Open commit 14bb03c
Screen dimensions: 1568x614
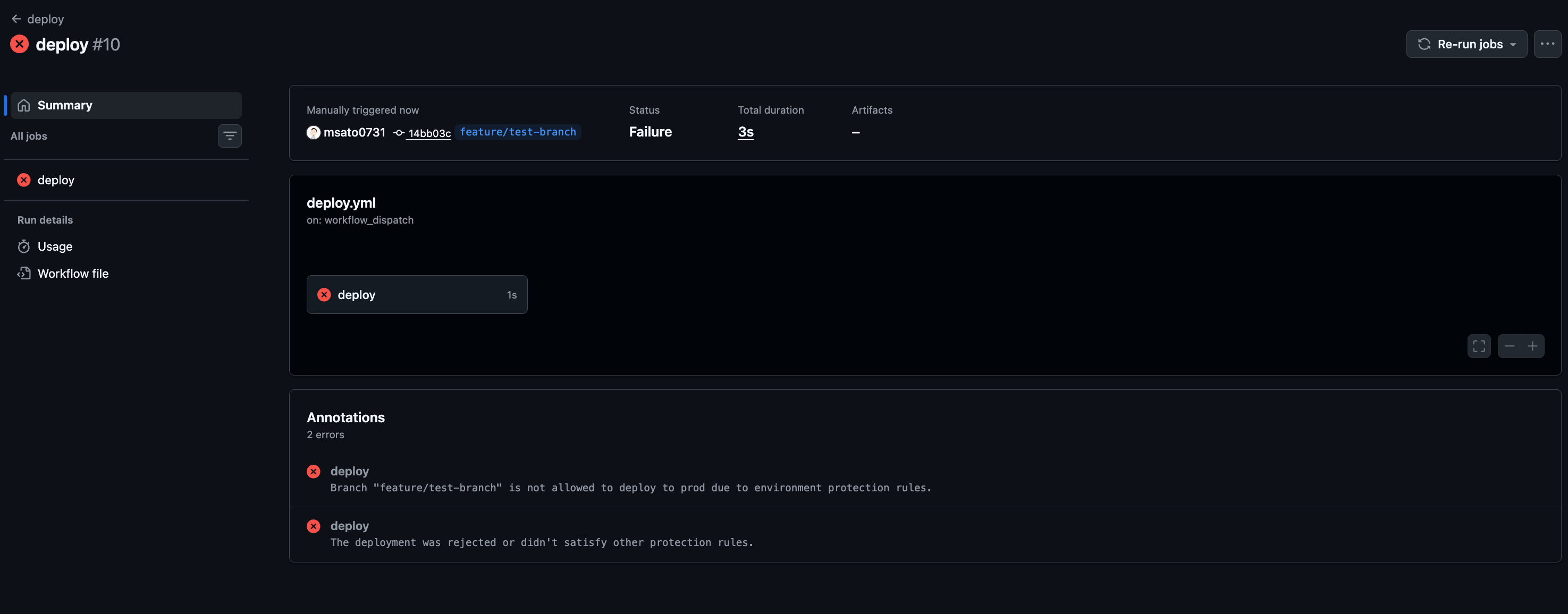tap(429, 133)
